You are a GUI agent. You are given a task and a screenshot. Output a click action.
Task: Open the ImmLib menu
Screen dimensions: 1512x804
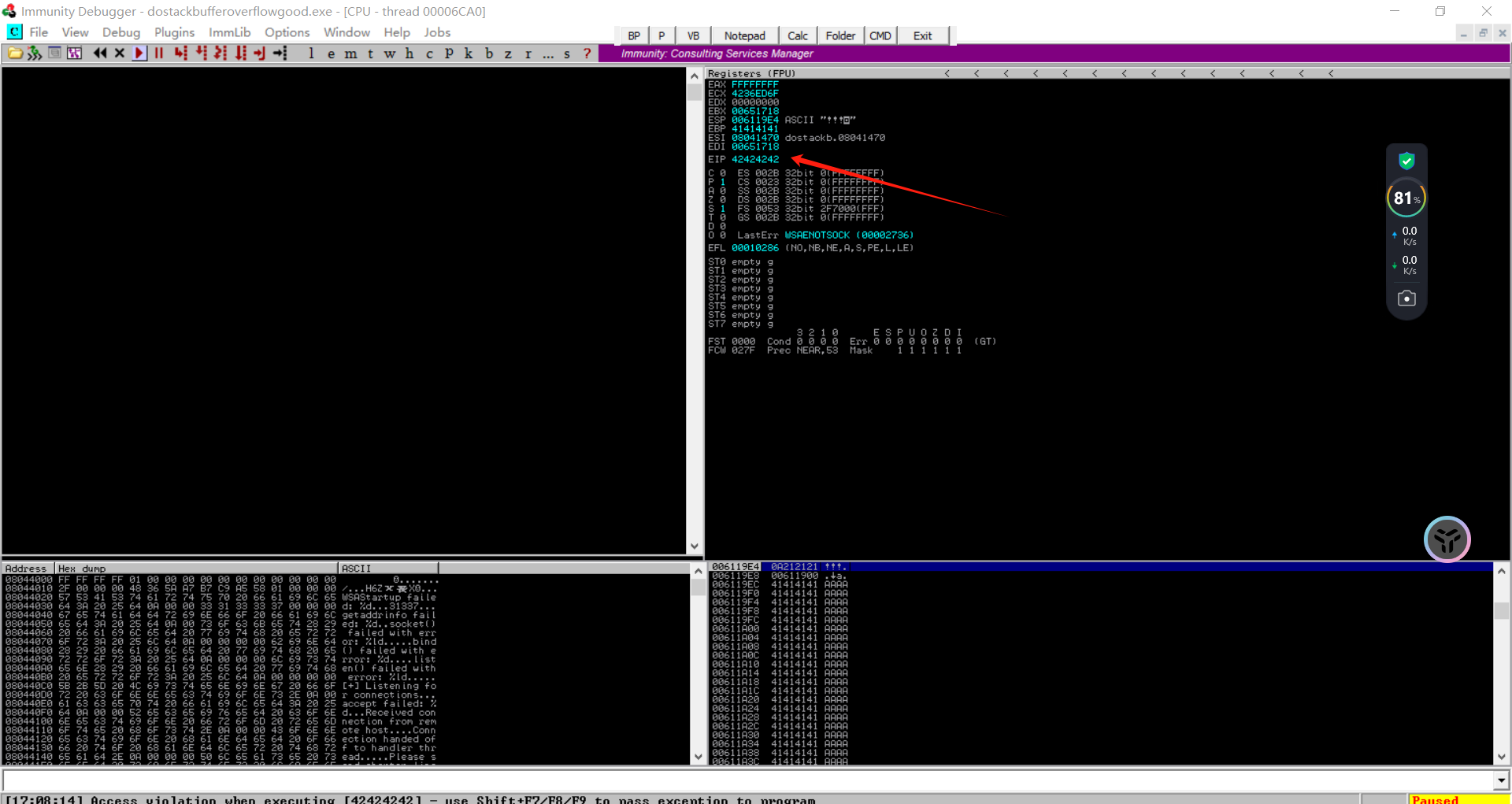tap(229, 32)
